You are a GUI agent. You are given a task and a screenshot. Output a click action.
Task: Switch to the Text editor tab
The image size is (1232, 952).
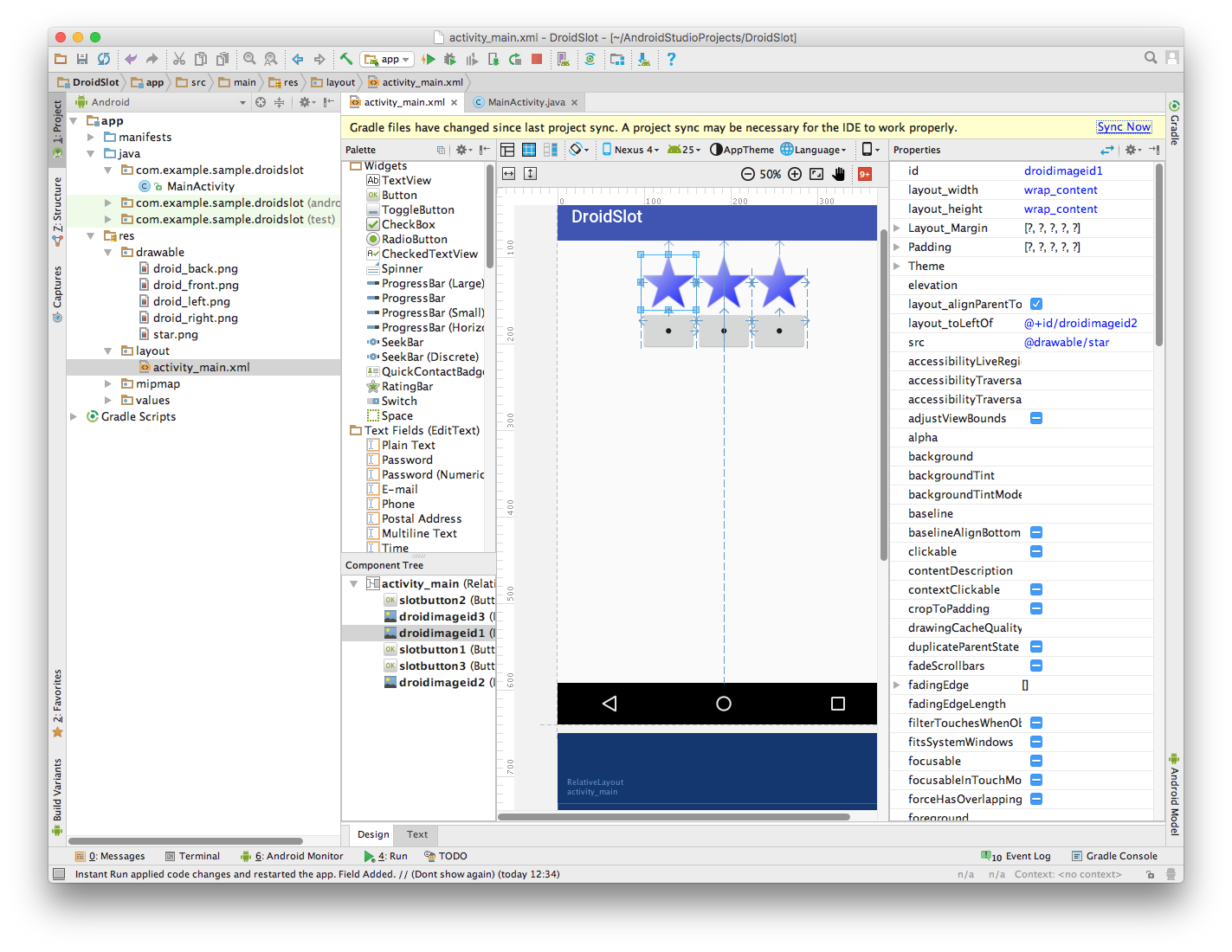pos(417,834)
